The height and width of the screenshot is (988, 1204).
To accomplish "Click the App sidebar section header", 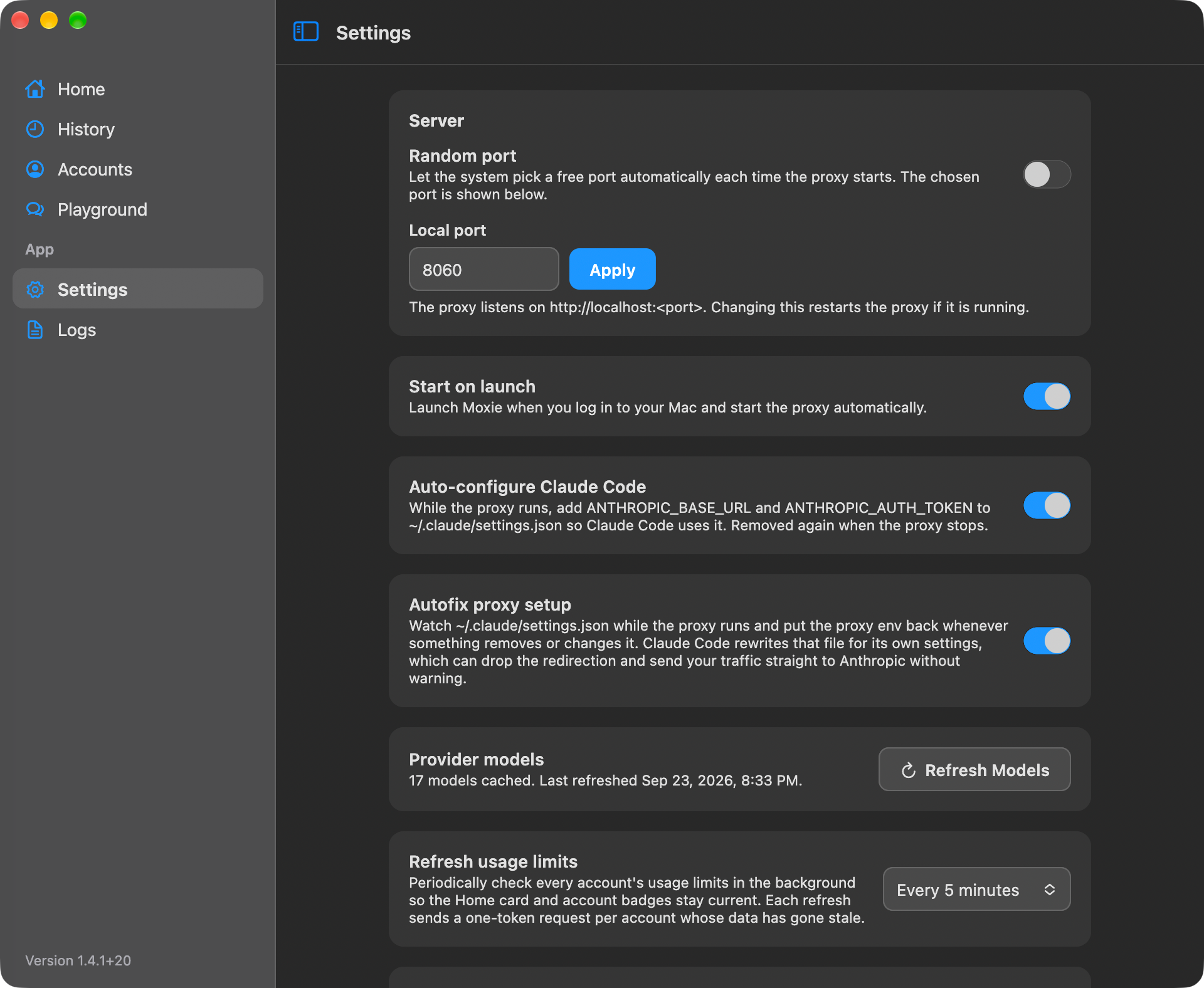I will 40,250.
